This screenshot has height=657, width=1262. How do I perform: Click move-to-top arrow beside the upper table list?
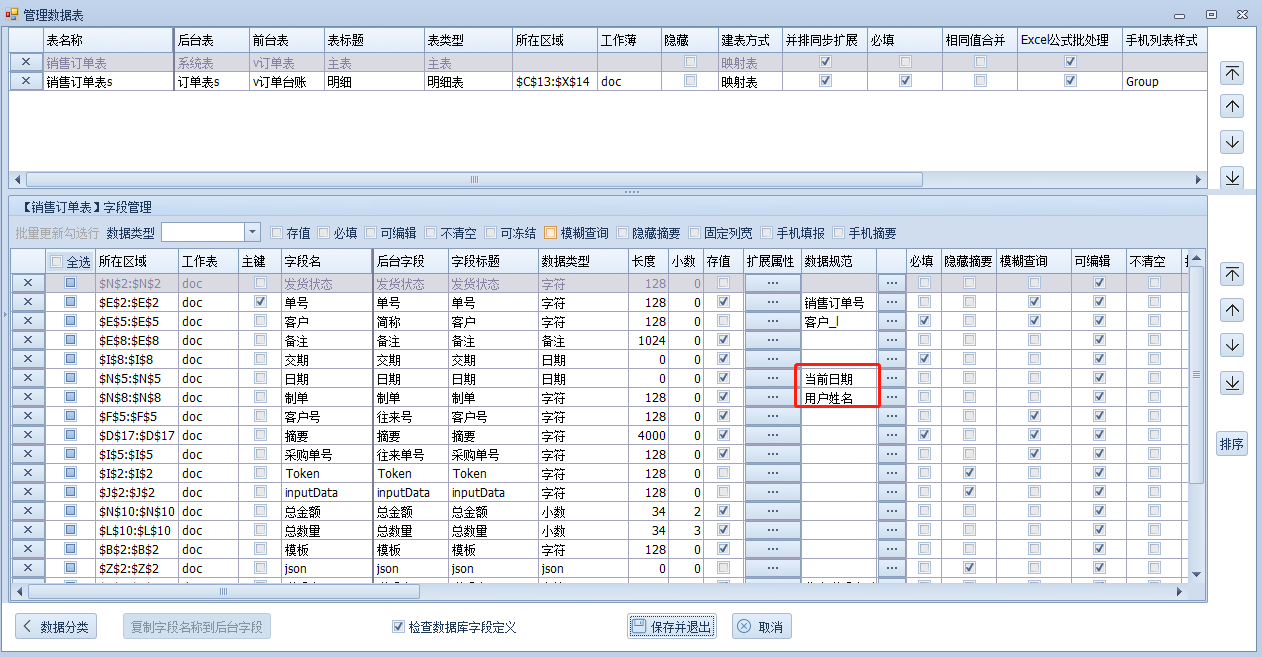point(1233,72)
